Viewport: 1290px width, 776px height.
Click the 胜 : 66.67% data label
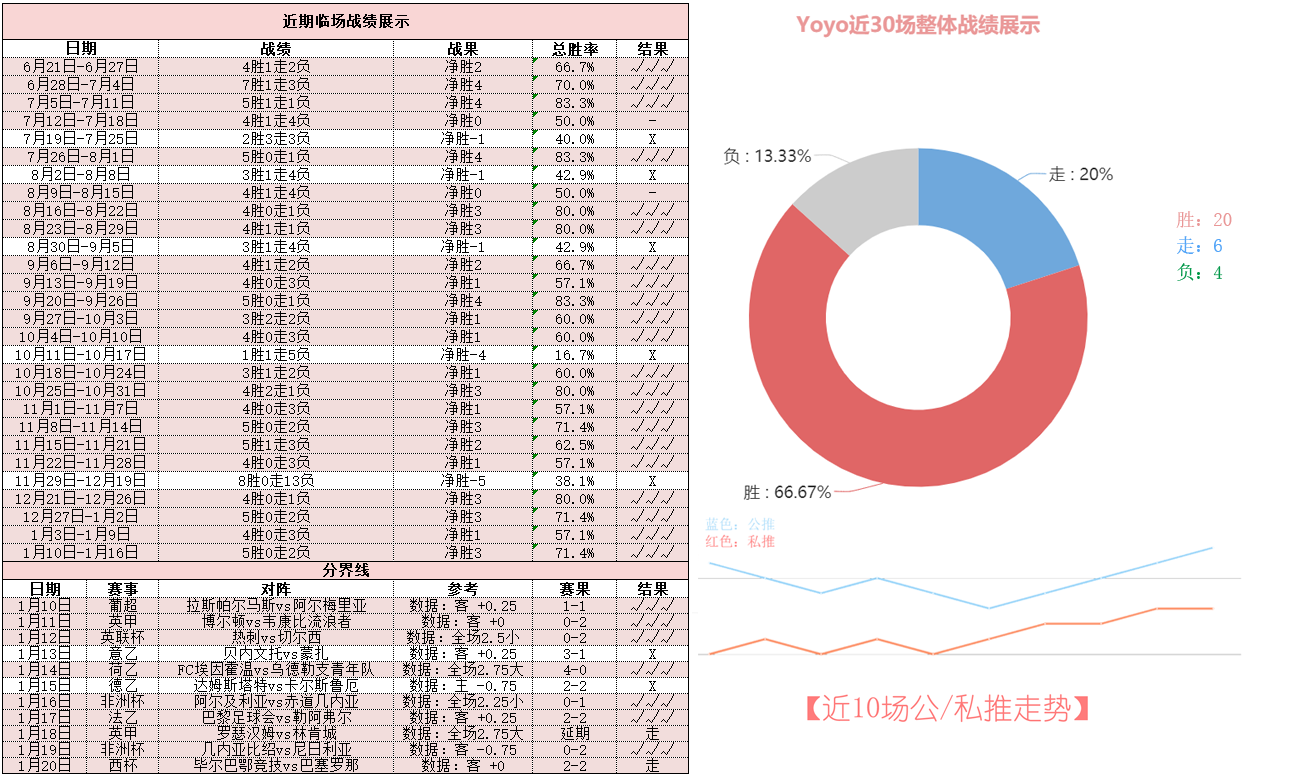(787, 493)
